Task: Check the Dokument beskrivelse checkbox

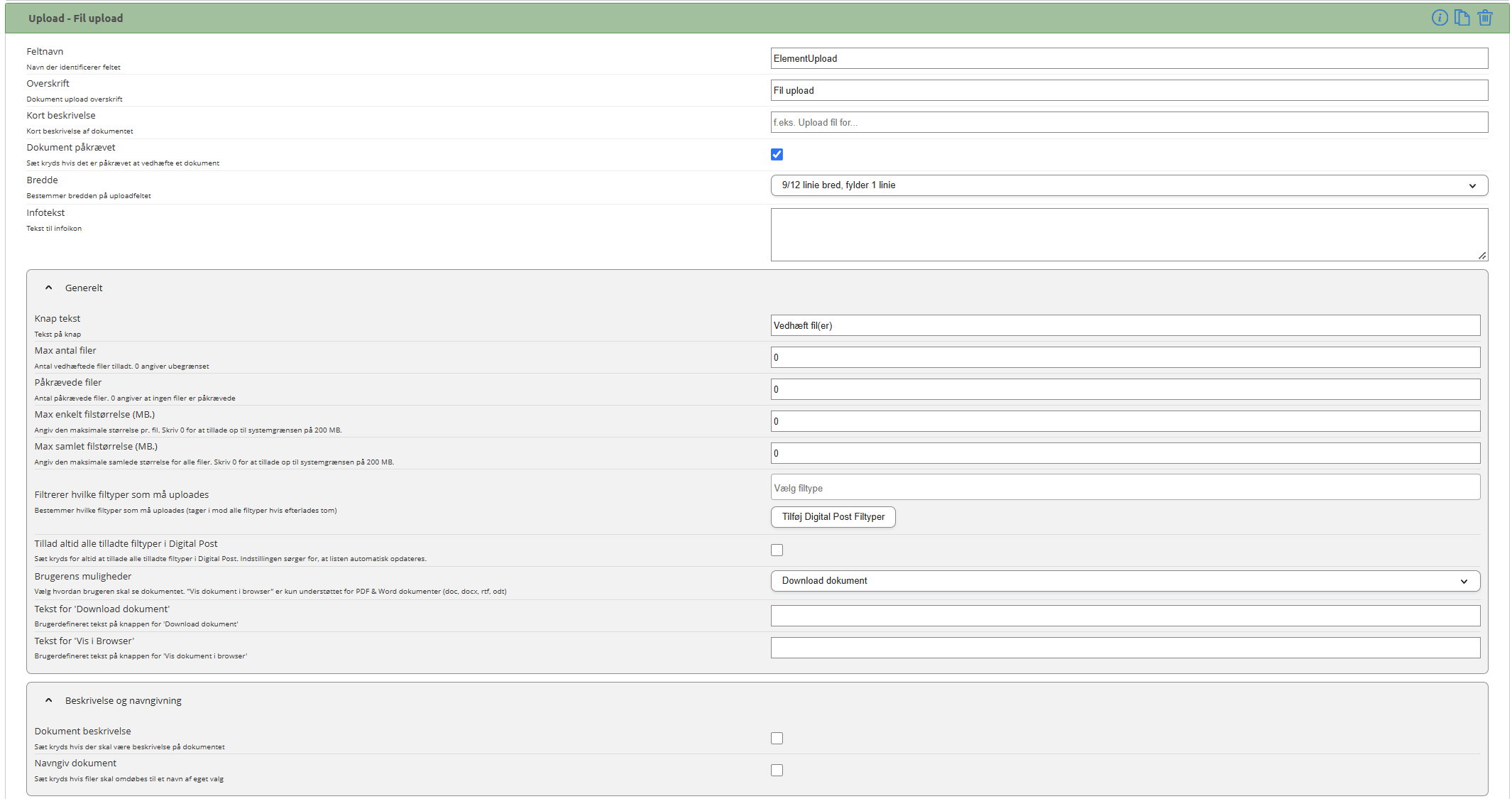Action: [777, 738]
